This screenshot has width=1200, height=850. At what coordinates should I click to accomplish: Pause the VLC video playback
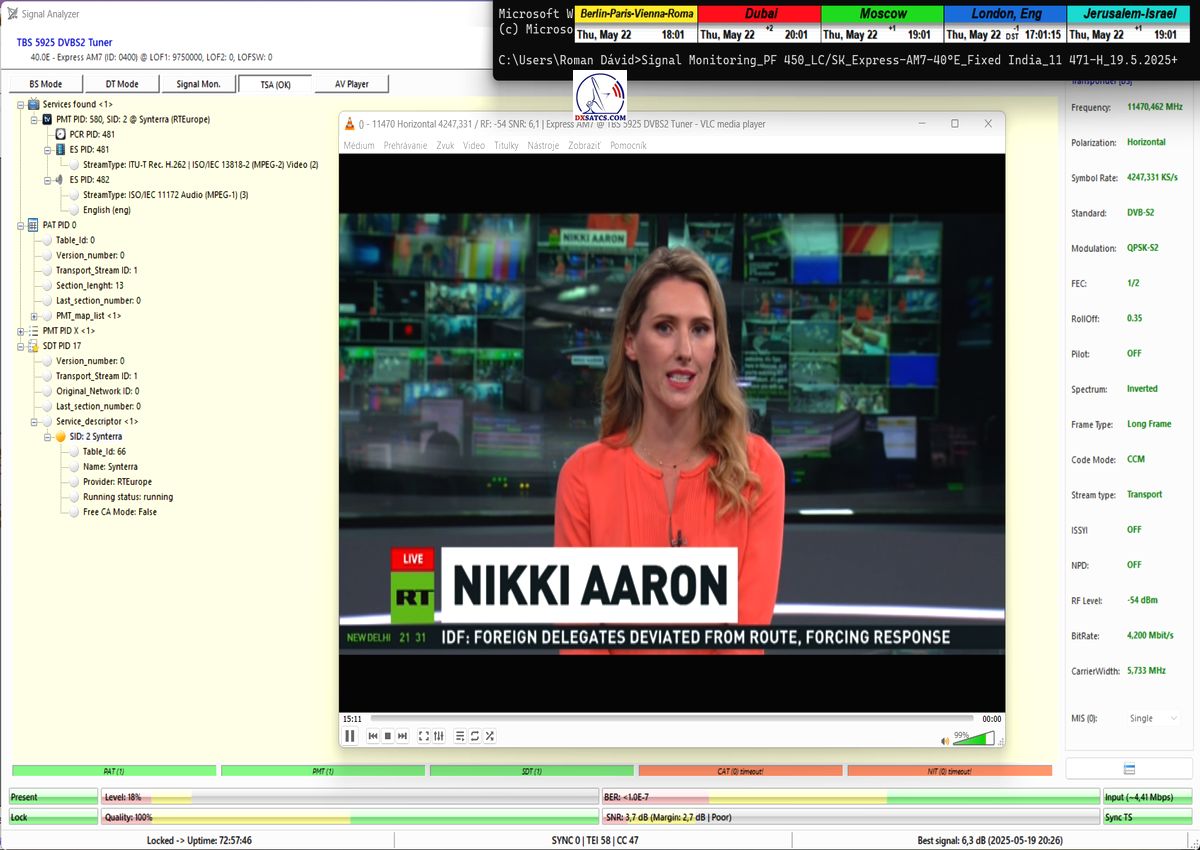350,736
